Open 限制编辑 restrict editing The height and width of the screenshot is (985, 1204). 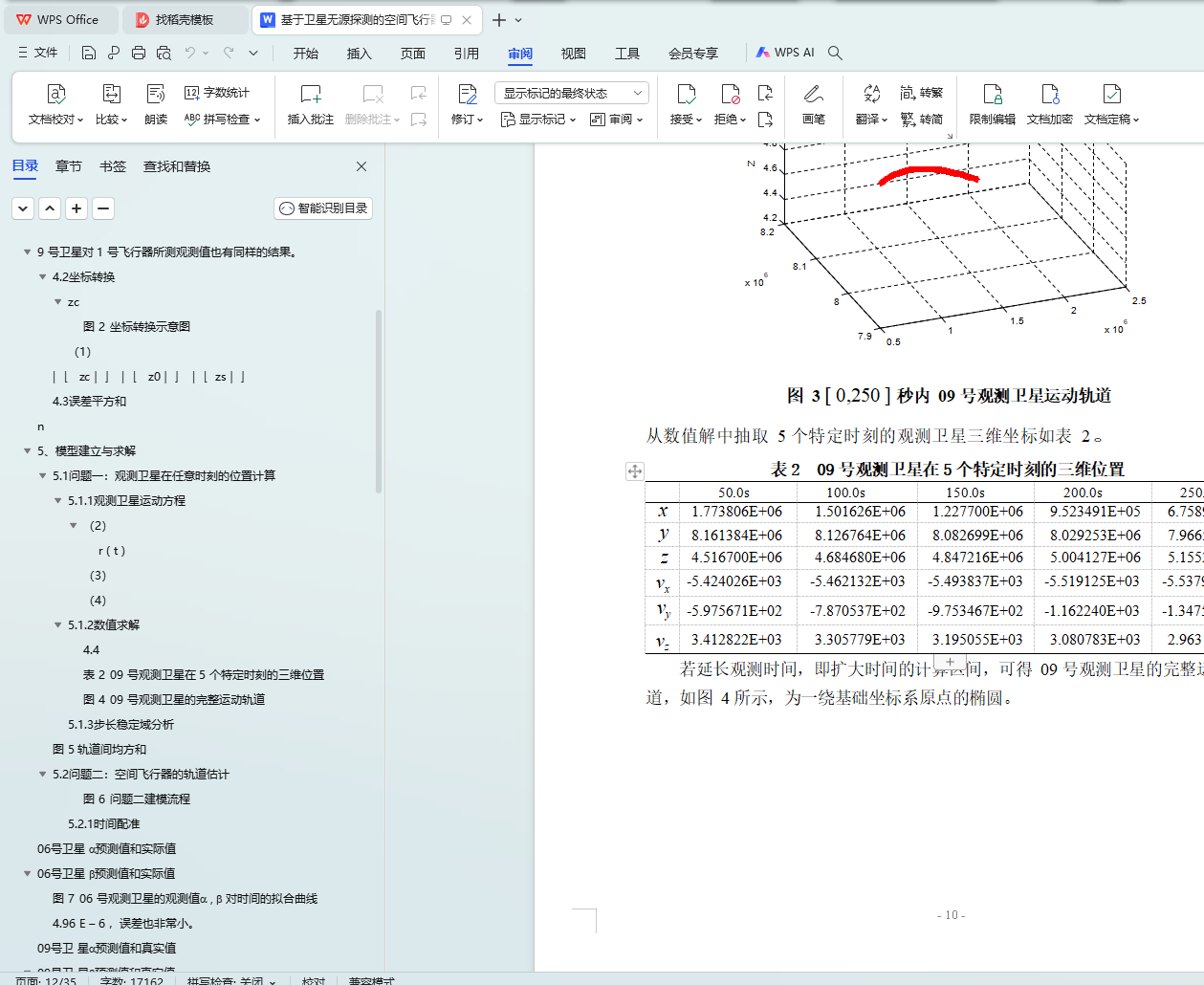point(993,105)
